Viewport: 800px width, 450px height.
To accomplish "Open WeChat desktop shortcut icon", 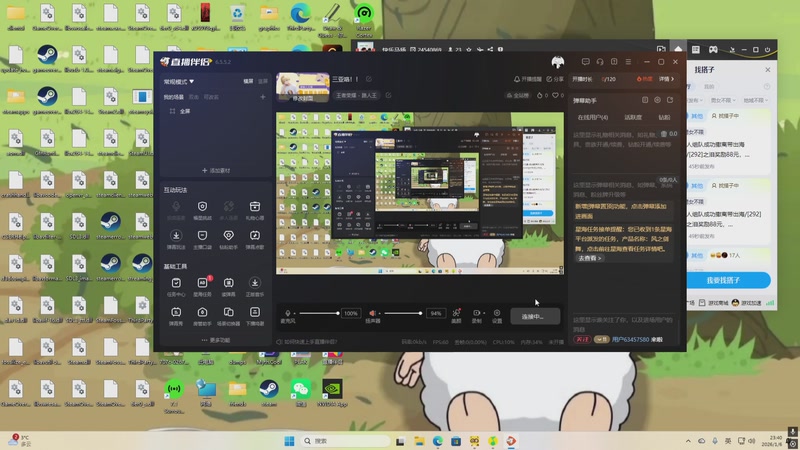I will (x=301, y=392).
